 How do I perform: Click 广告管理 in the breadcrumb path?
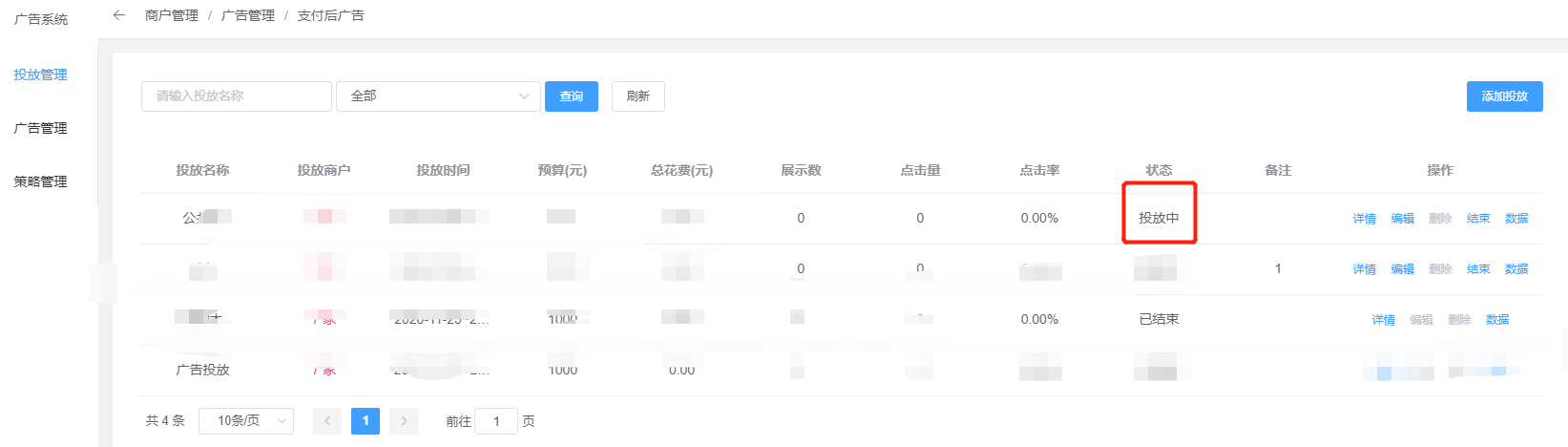point(248,15)
